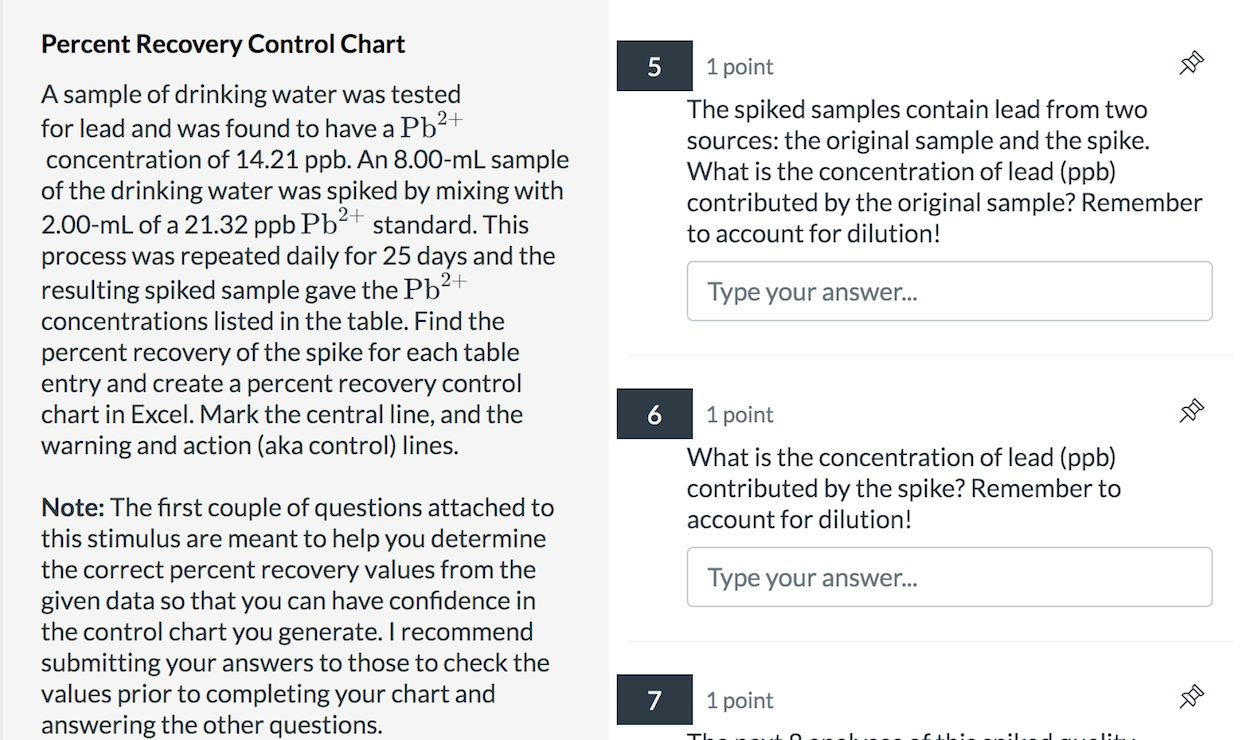Viewport: 1244px width, 740px height.
Task: Click inside question 6's answer box
Action: tap(949, 577)
